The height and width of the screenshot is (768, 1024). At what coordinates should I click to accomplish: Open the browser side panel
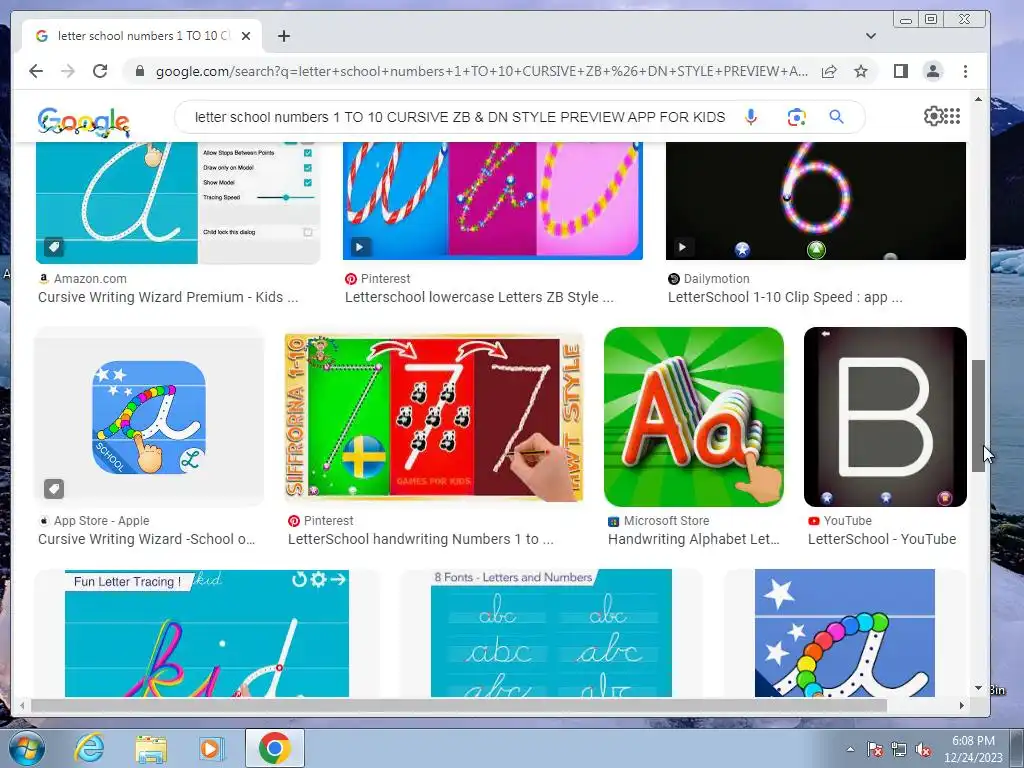(901, 71)
